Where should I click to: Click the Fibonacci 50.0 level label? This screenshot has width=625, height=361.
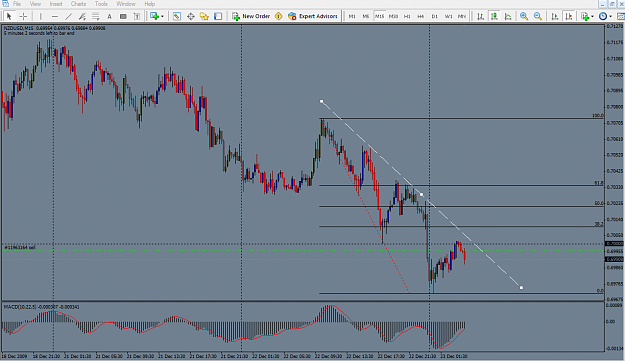(x=599, y=203)
